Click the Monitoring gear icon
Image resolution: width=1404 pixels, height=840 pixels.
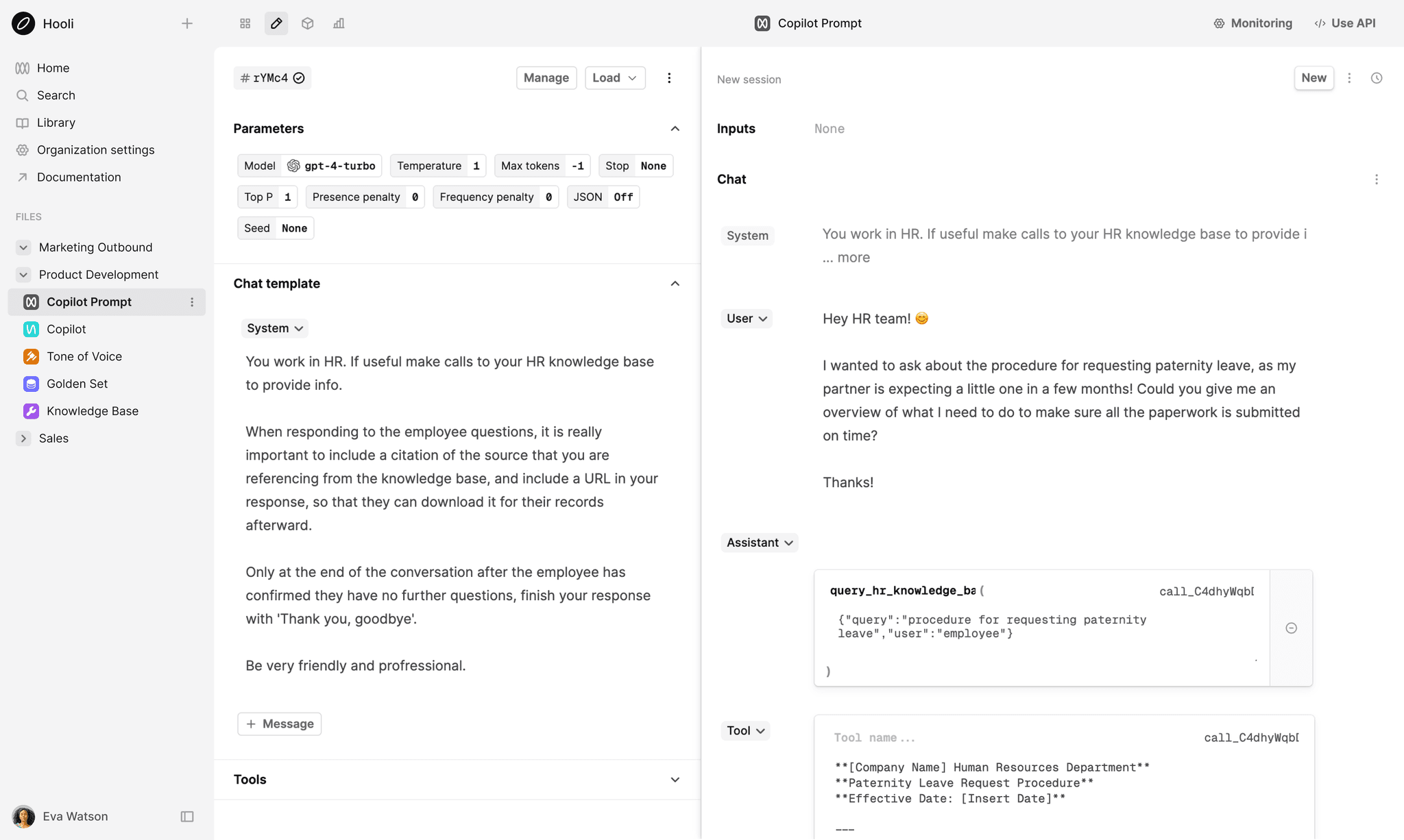tap(1219, 23)
